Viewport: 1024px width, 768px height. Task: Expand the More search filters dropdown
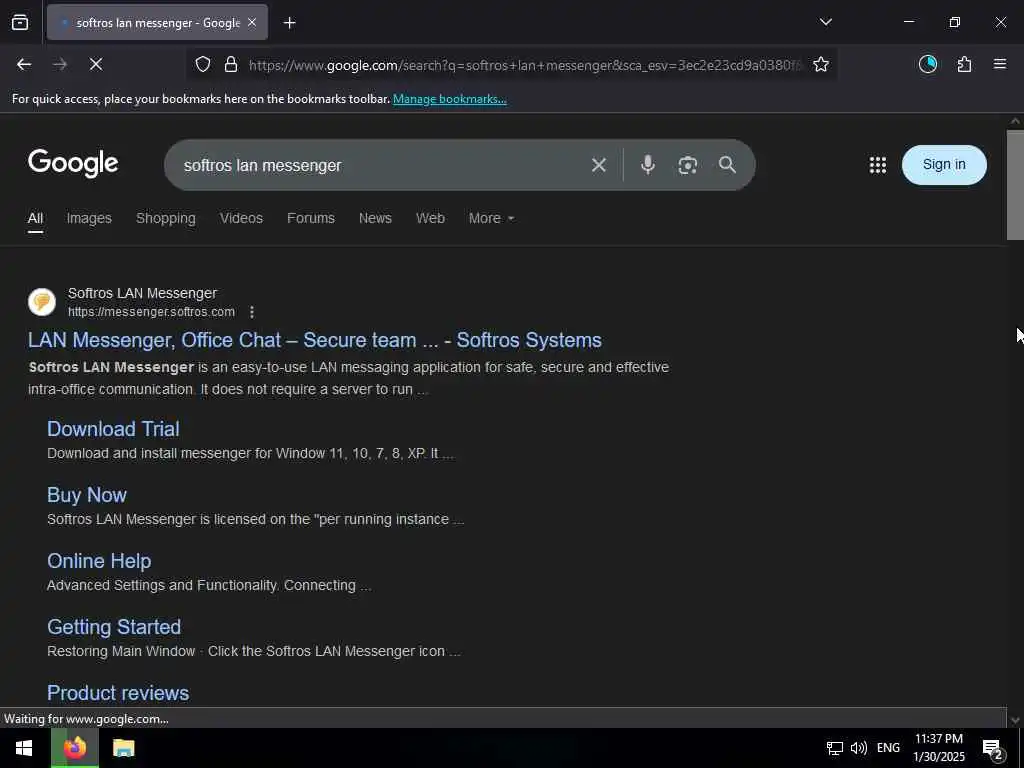(491, 218)
